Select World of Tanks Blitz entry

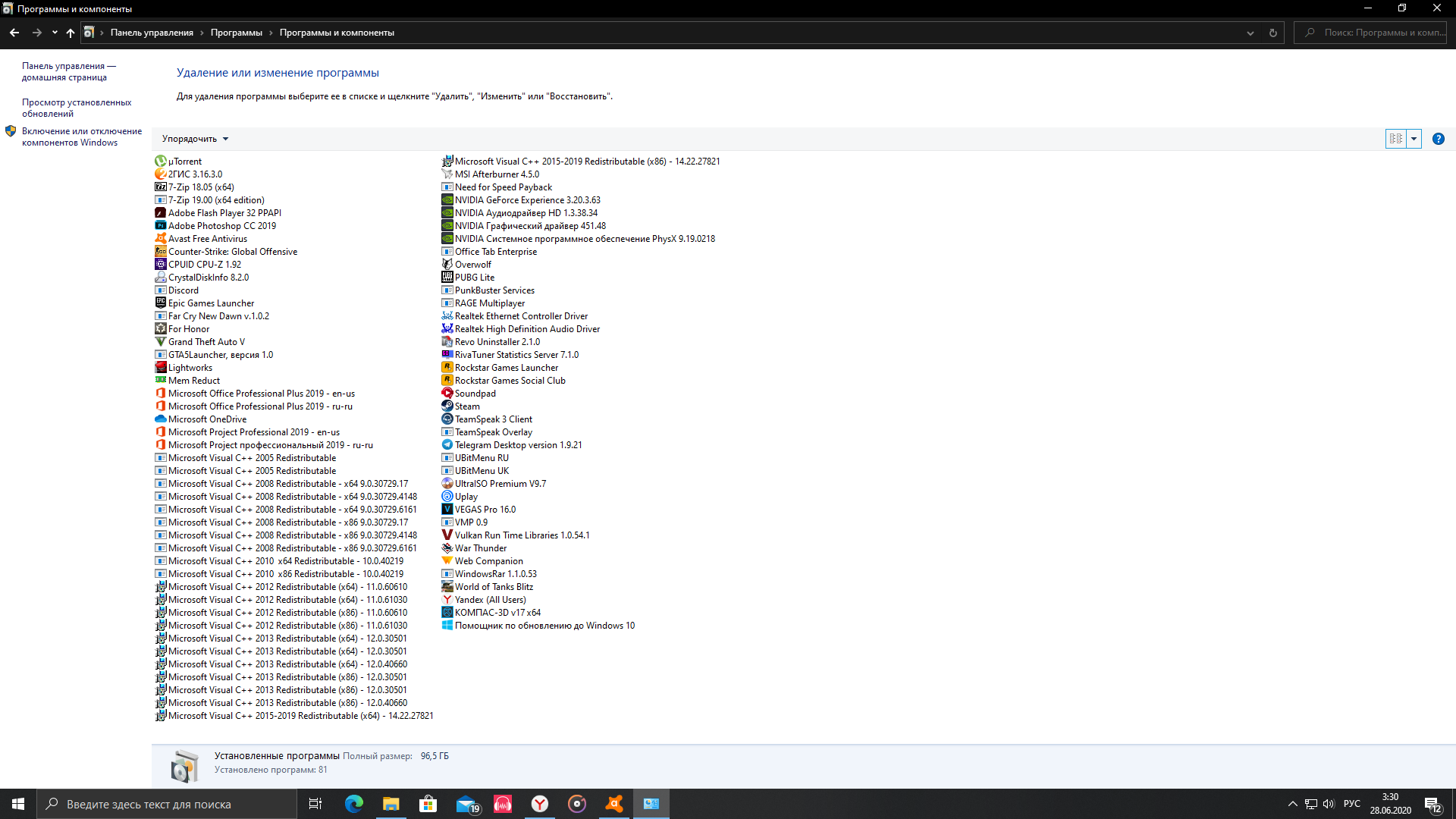click(494, 587)
